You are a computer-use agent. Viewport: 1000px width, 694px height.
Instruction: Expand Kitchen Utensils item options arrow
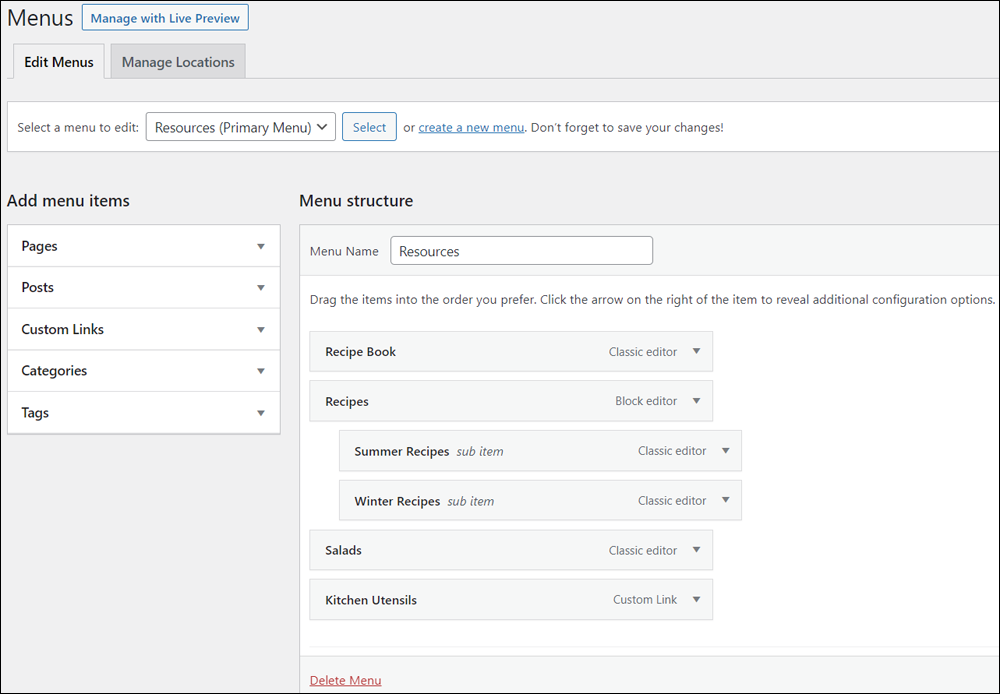[x=696, y=599]
